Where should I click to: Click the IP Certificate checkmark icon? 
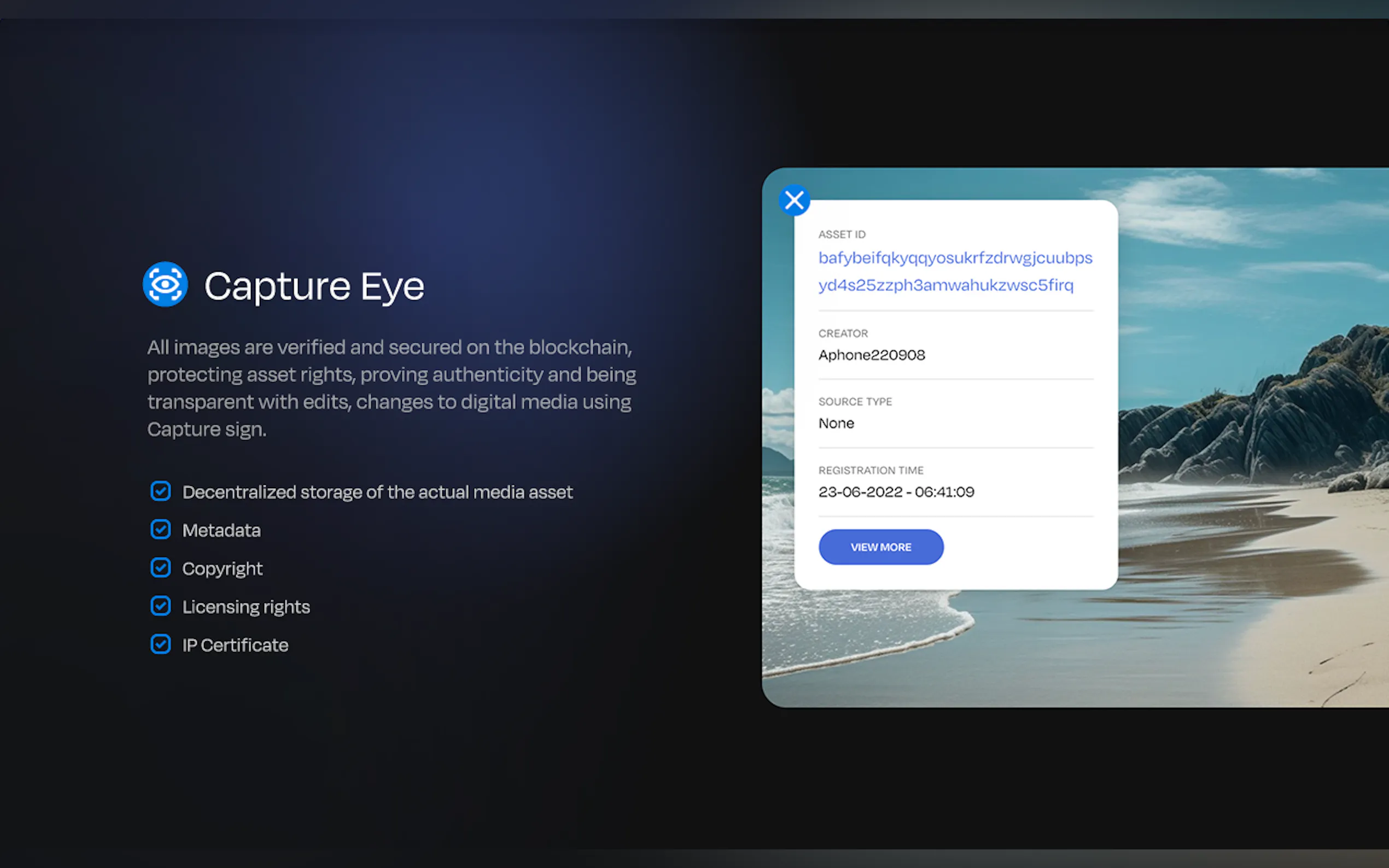click(161, 644)
